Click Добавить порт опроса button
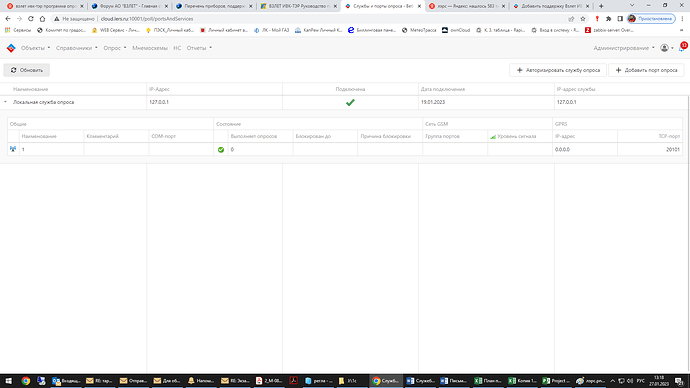 [646, 70]
